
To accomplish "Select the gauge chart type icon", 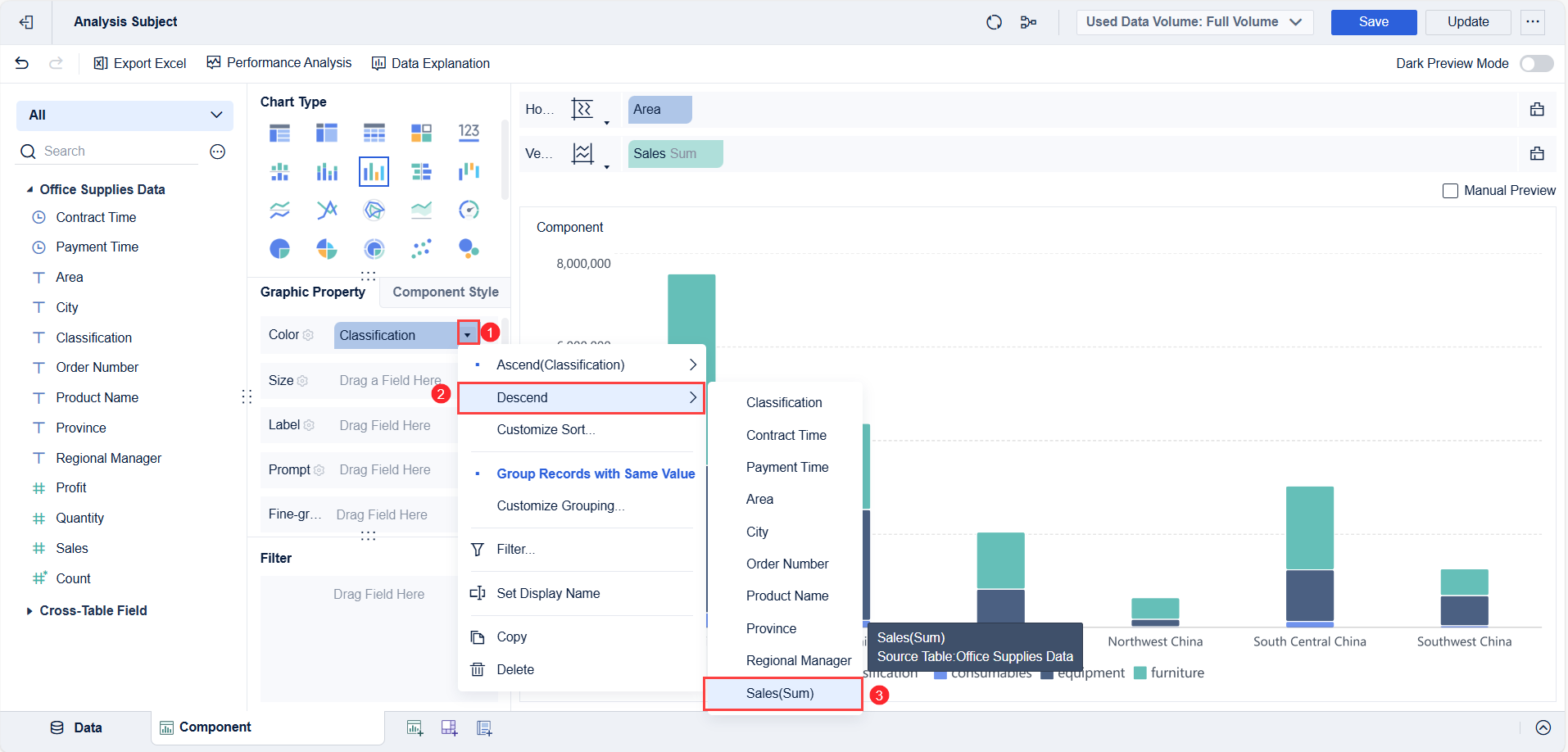I will click(469, 210).
